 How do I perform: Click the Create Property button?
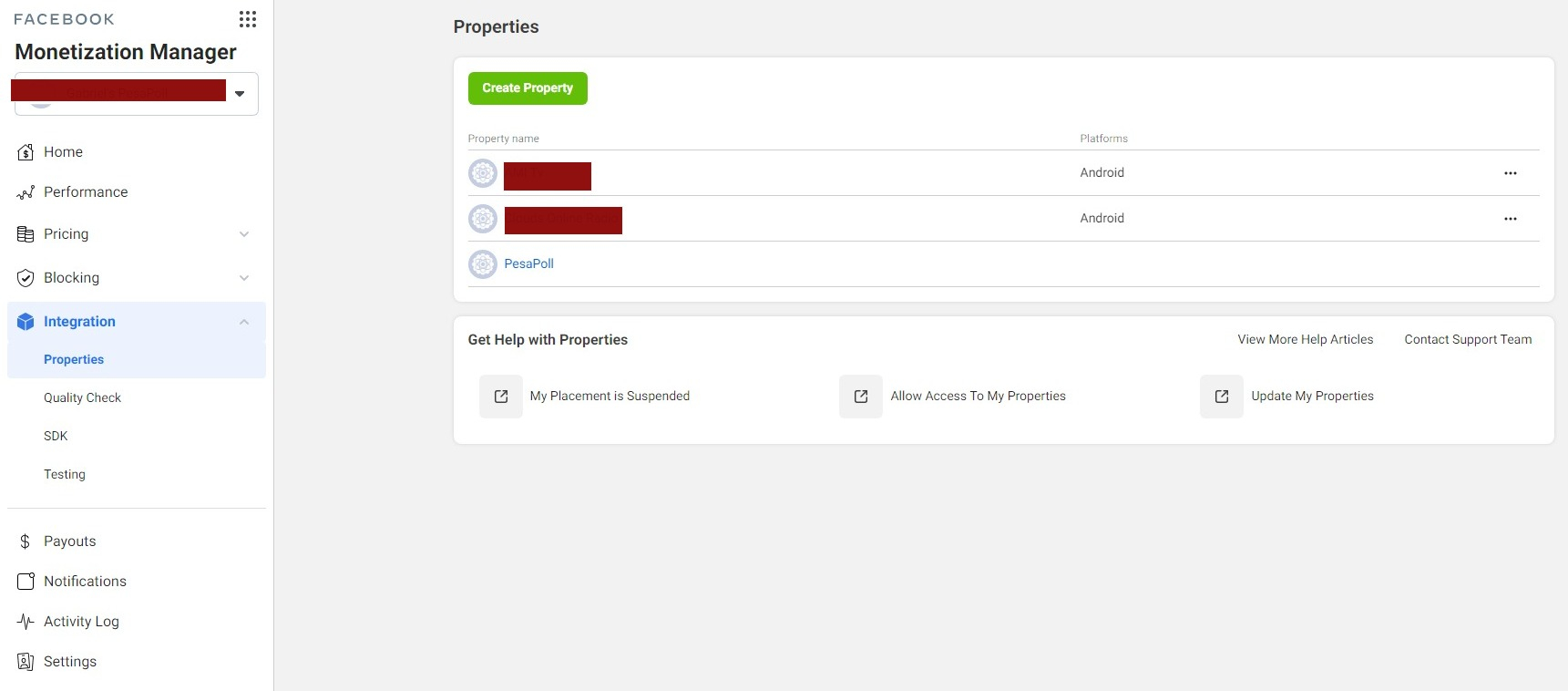pyautogui.click(x=528, y=88)
